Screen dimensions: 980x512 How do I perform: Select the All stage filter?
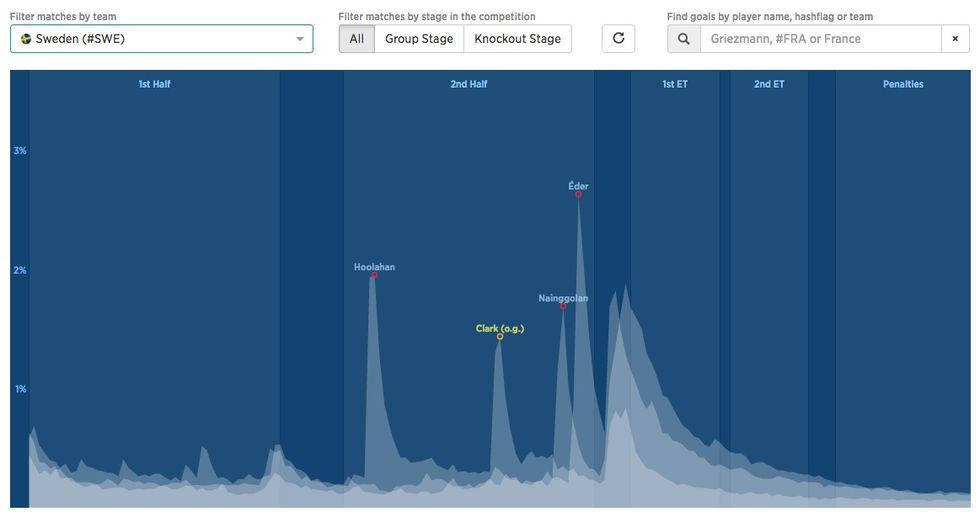click(x=357, y=39)
